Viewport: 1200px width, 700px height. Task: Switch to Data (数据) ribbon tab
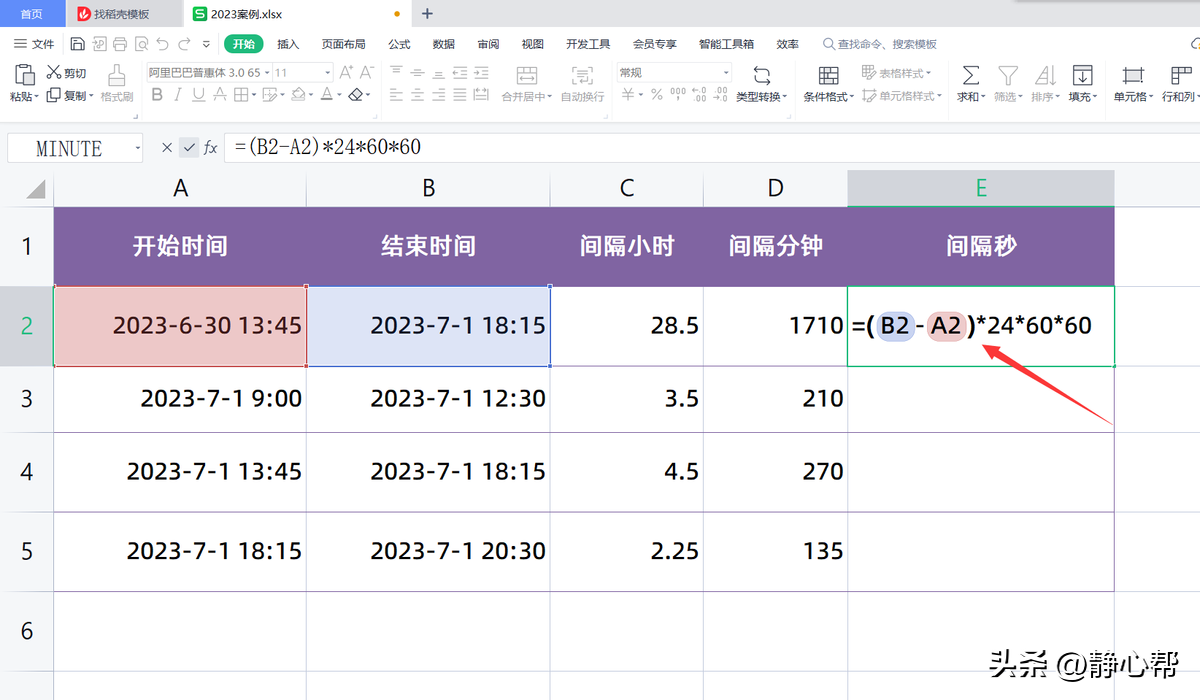tap(444, 44)
